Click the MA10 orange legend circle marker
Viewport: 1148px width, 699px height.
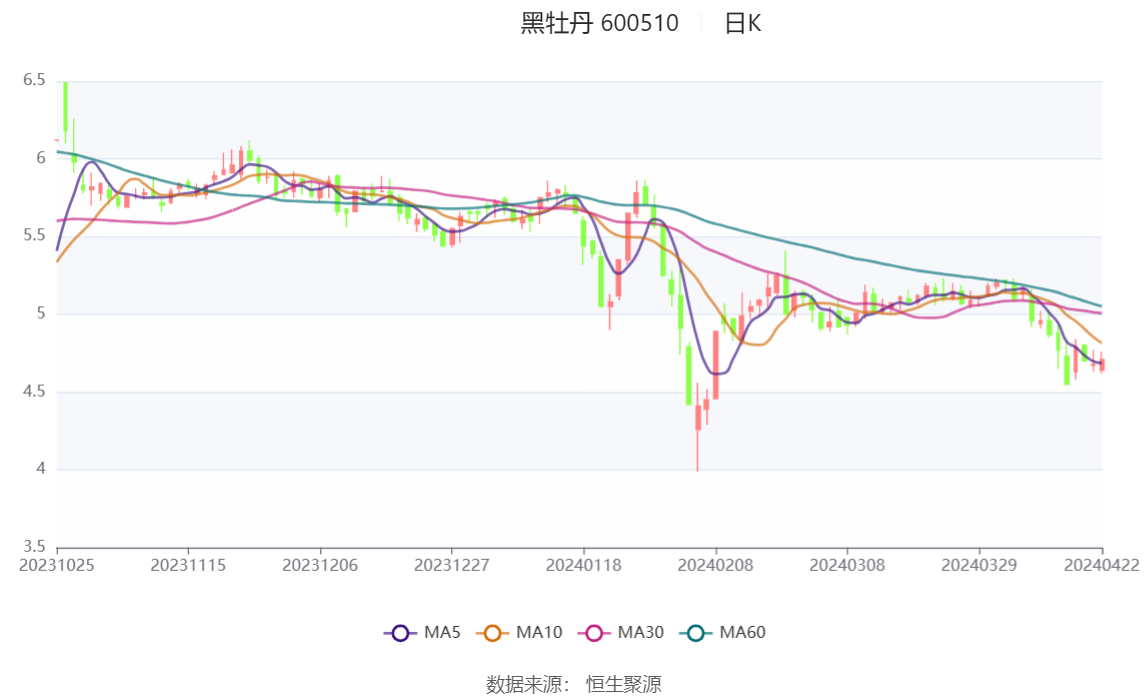pyautogui.click(x=492, y=632)
